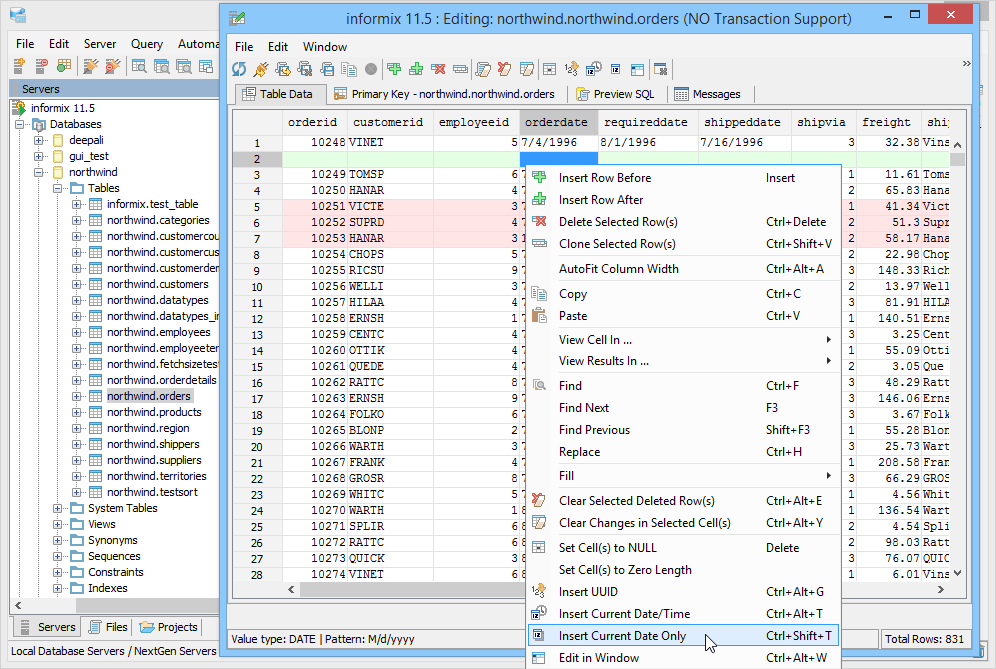
Task: Collapse the northwind database node
Action: (x=39, y=172)
